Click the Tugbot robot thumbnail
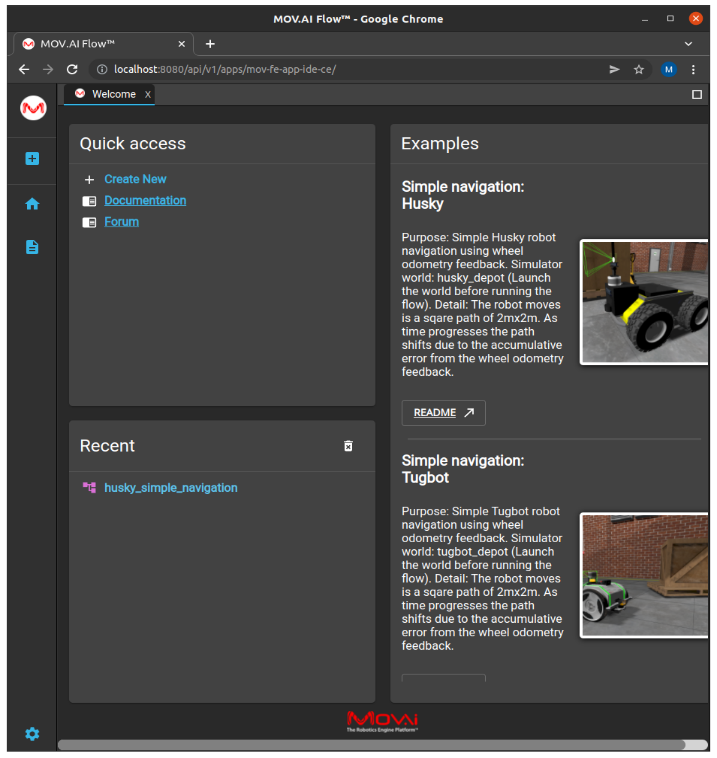 click(644, 575)
